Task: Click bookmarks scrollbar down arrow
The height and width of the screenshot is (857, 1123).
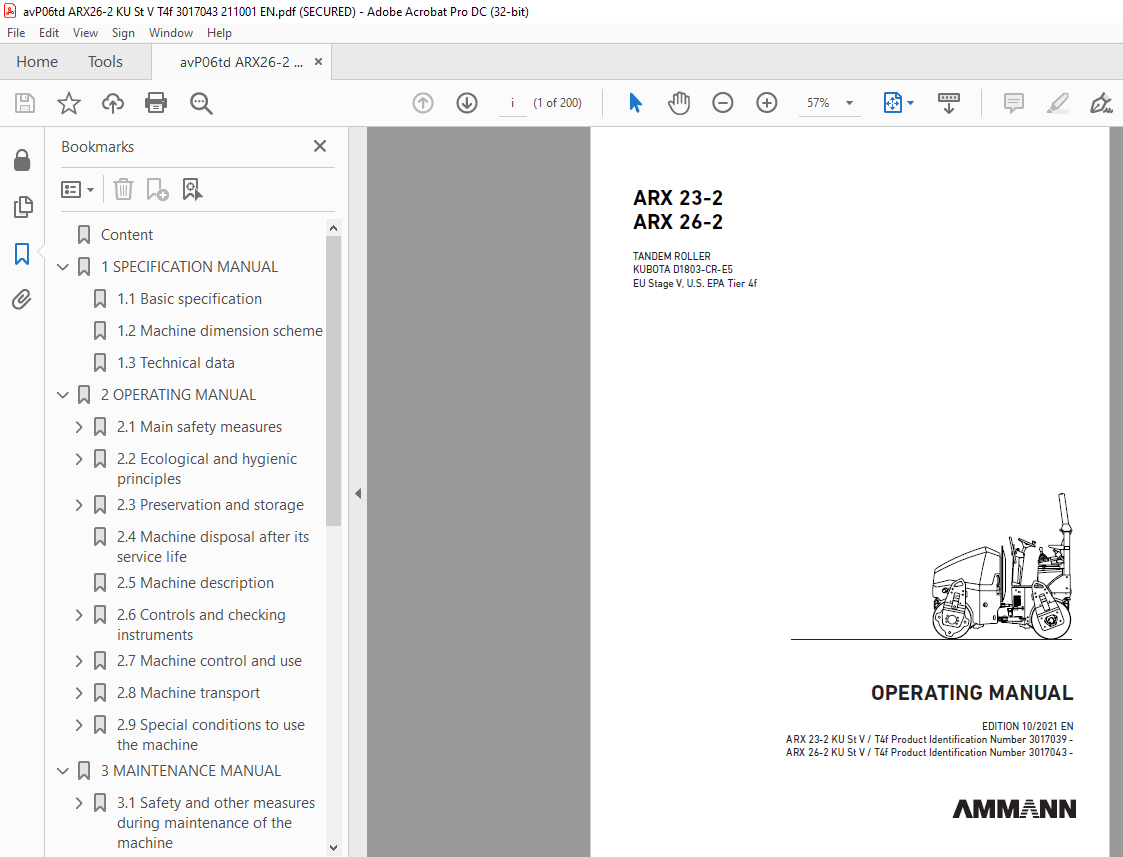Action: click(x=333, y=848)
